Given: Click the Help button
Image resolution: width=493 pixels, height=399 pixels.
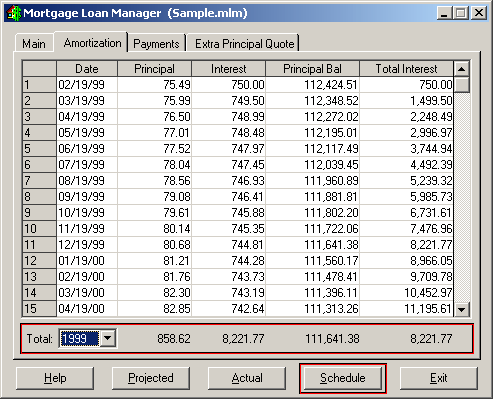Looking at the screenshot, I should click(x=55, y=378).
